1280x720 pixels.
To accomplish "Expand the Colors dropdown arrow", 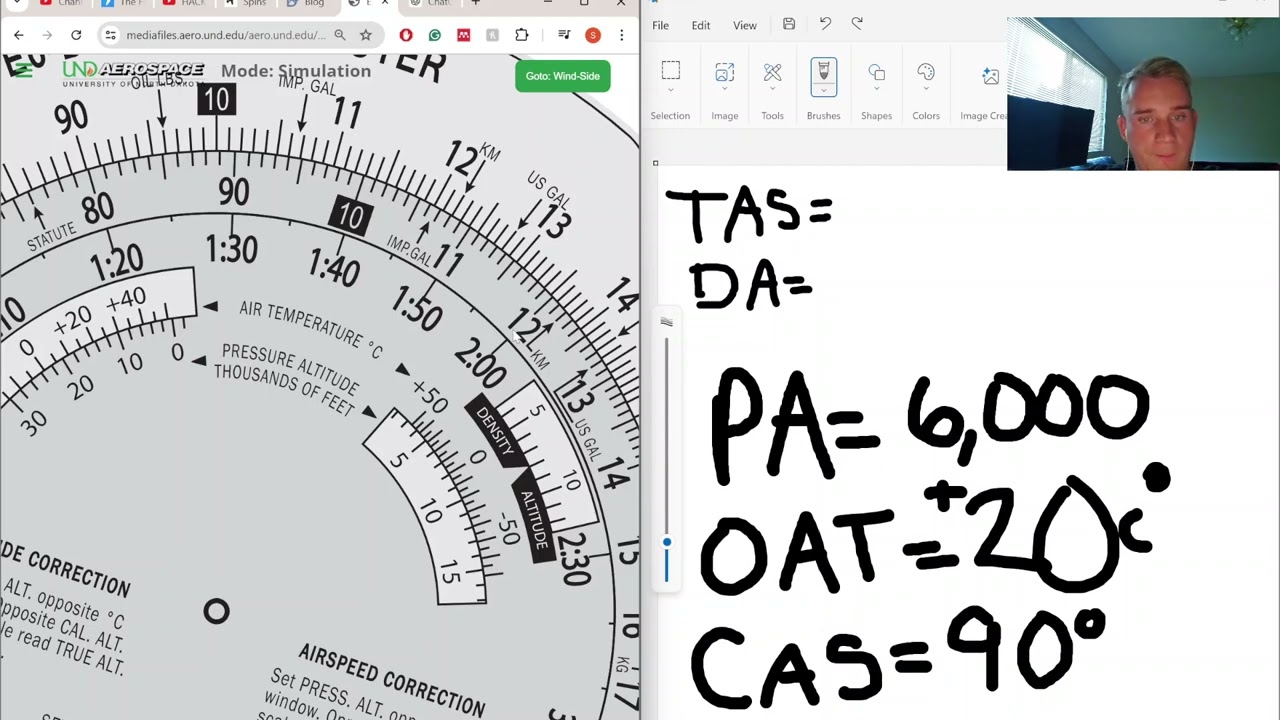I will (x=926, y=90).
